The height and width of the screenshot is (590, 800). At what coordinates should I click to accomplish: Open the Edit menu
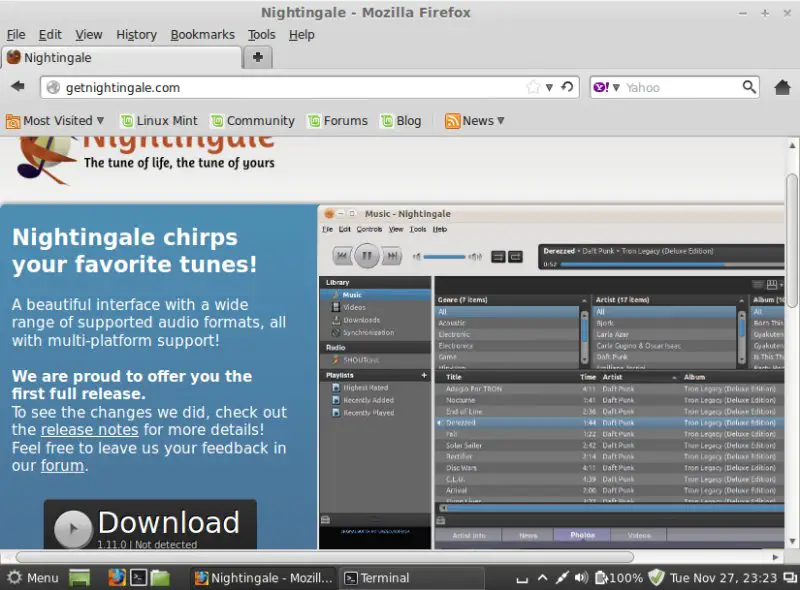point(50,35)
